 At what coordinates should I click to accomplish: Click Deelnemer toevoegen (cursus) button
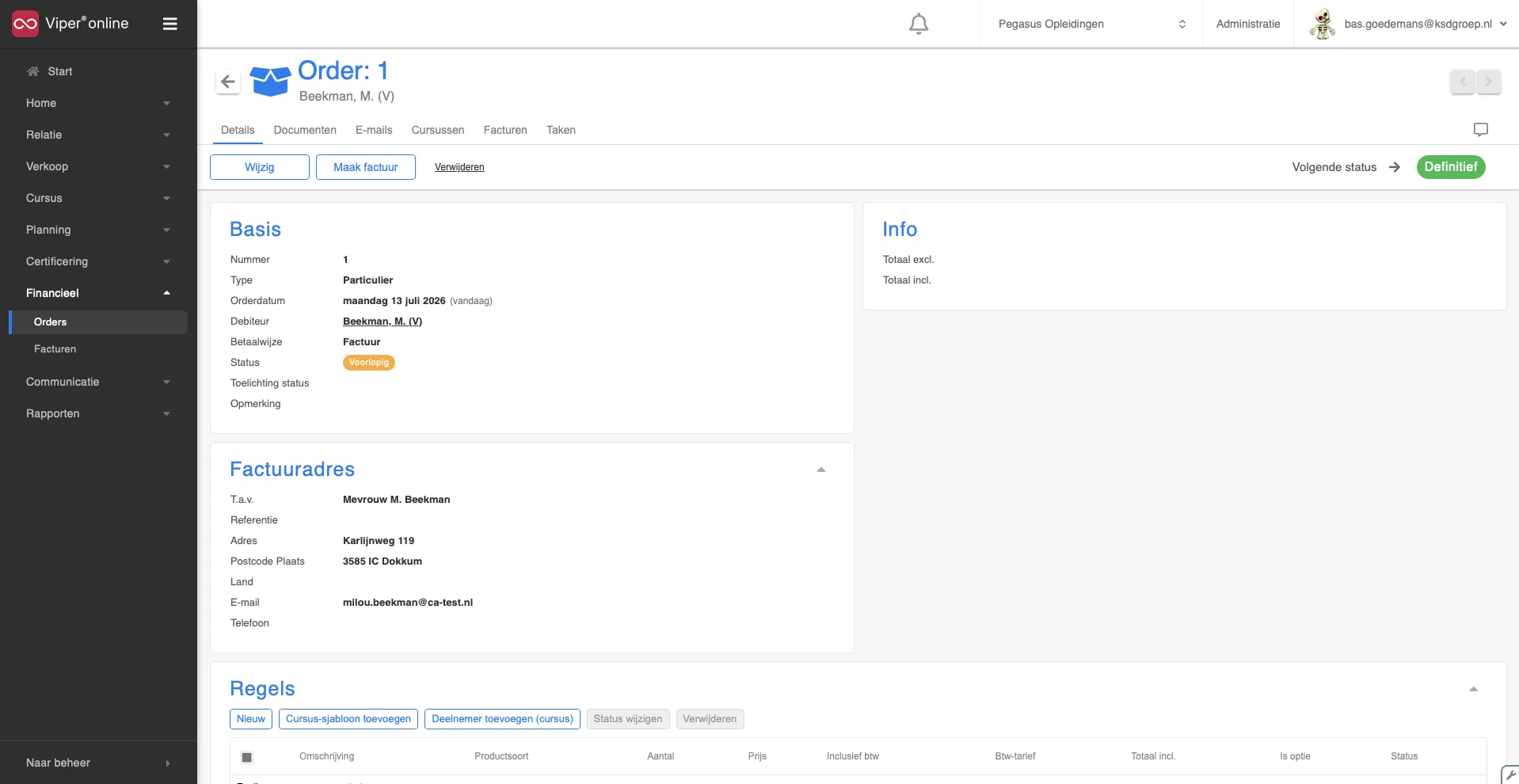click(x=502, y=719)
